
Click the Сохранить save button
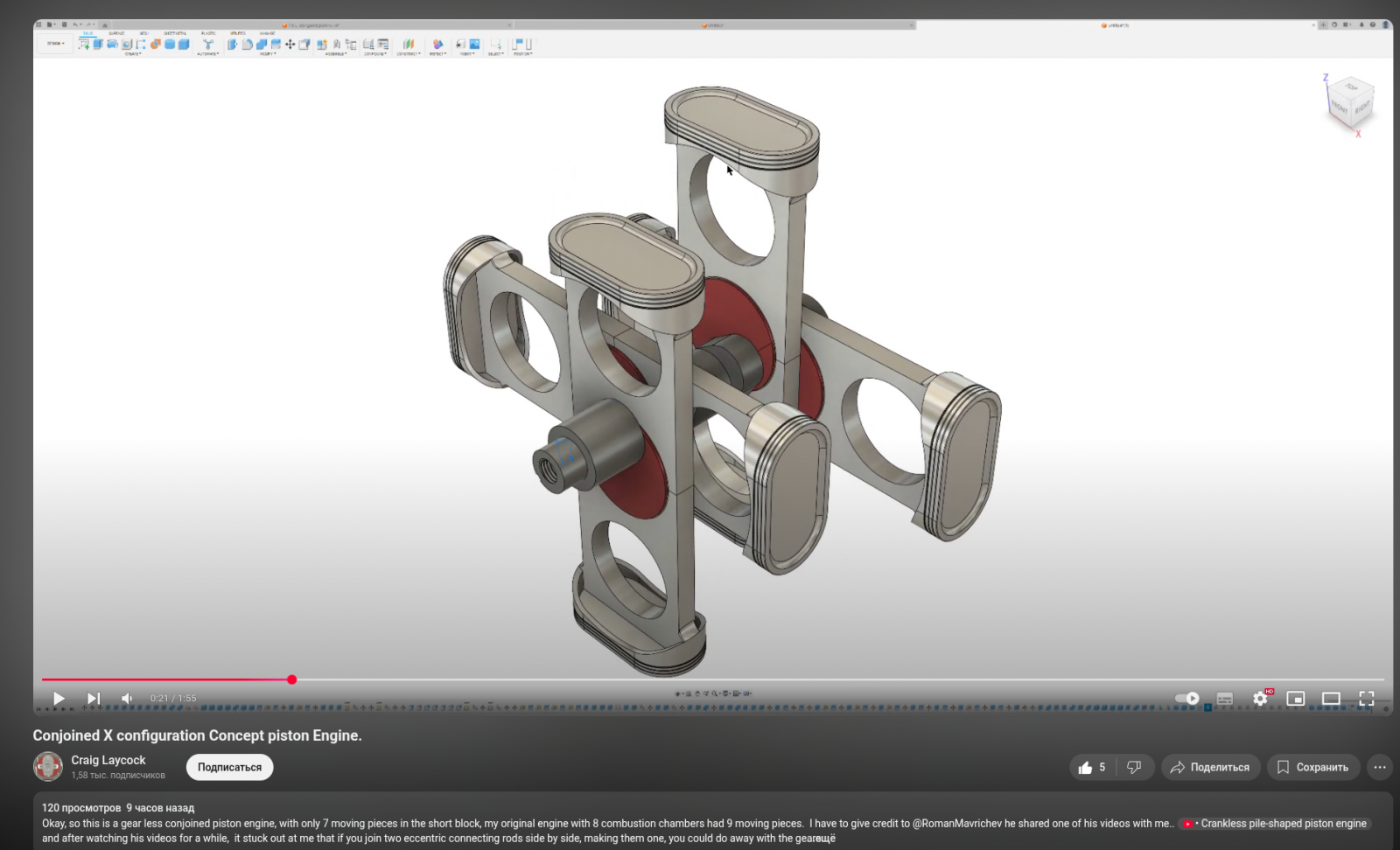click(x=1312, y=767)
